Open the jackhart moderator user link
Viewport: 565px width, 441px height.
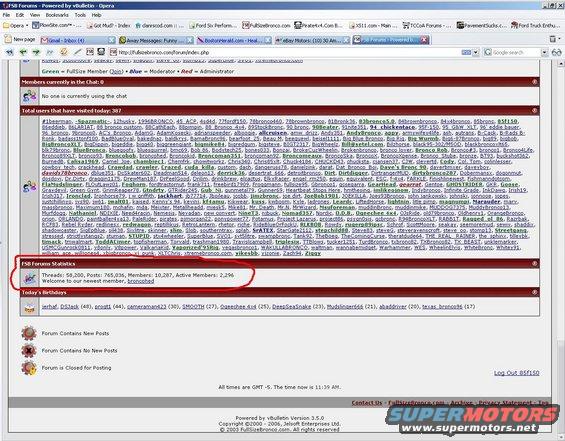pos(170,196)
